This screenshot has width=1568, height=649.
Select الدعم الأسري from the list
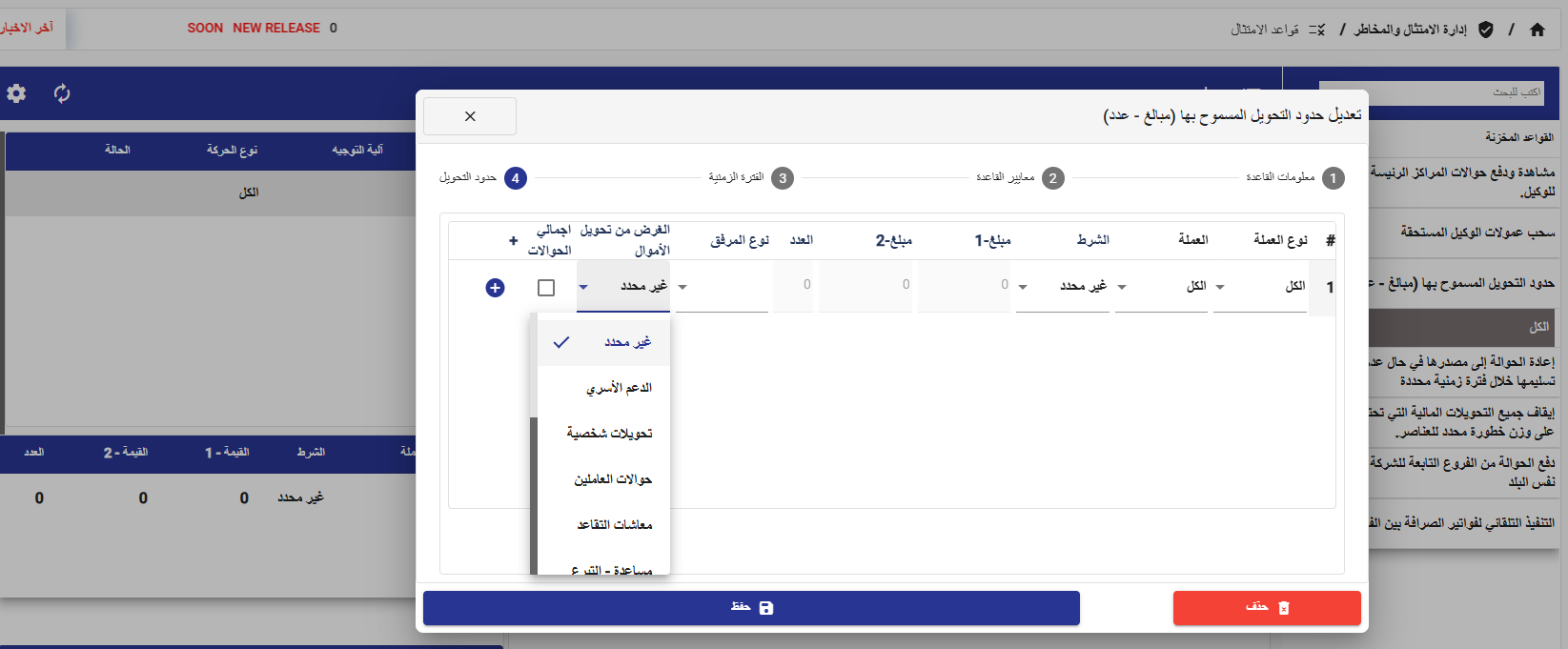(x=619, y=388)
